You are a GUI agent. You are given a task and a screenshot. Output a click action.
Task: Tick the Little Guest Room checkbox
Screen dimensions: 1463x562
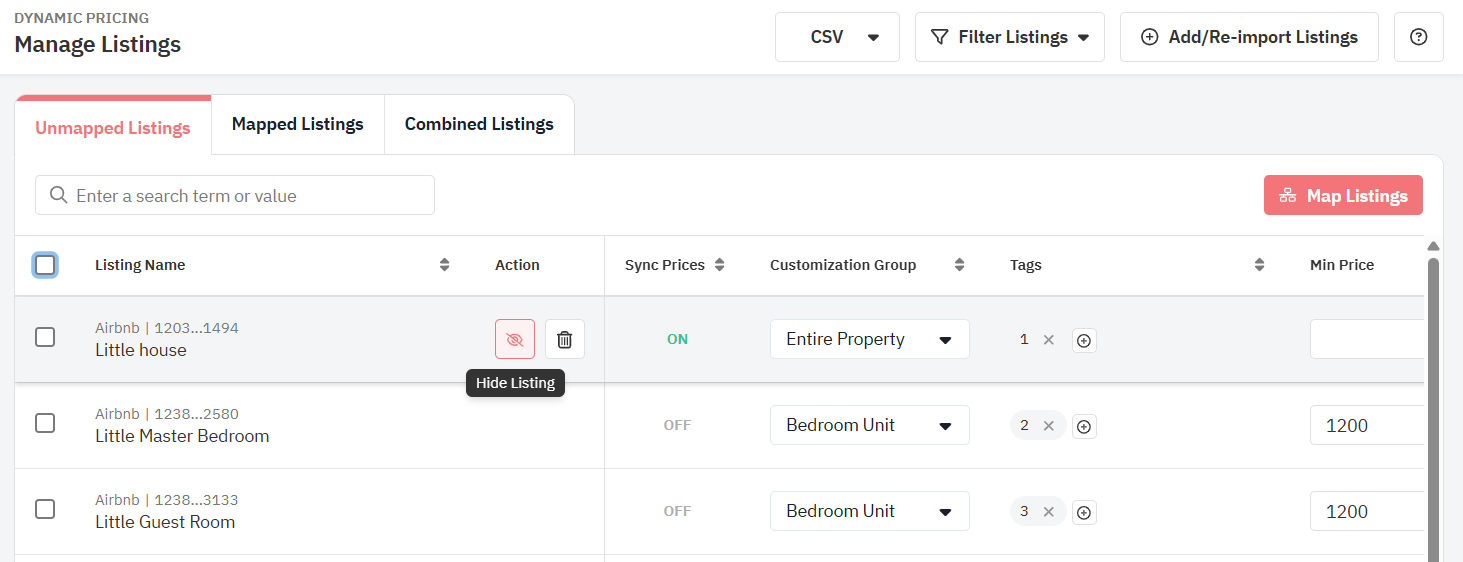tap(45, 510)
